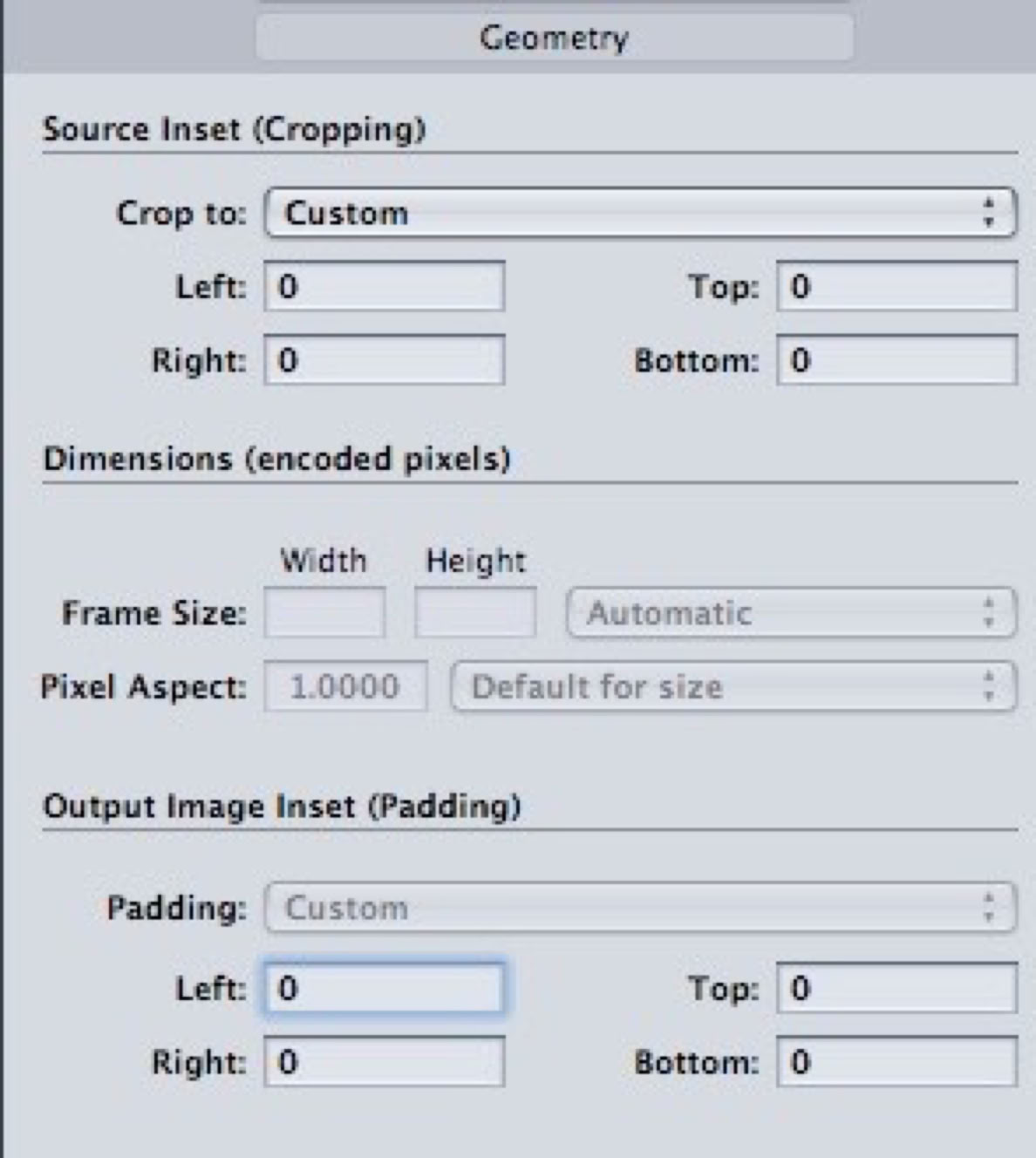The height and width of the screenshot is (1158, 1036).
Task: Click the Frame Size Height field
Action: tap(475, 613)
